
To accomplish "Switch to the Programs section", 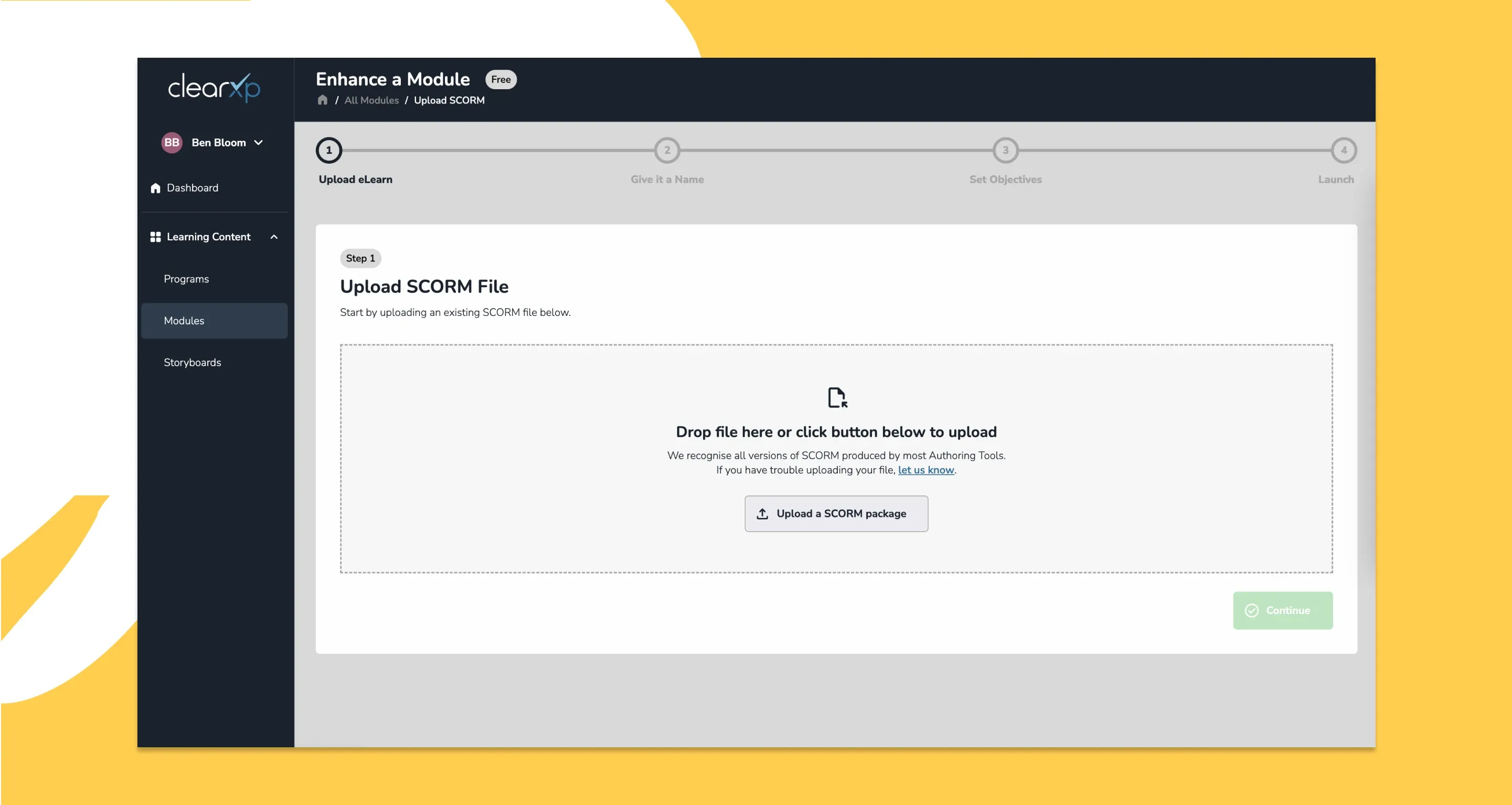I will [186, 279].
